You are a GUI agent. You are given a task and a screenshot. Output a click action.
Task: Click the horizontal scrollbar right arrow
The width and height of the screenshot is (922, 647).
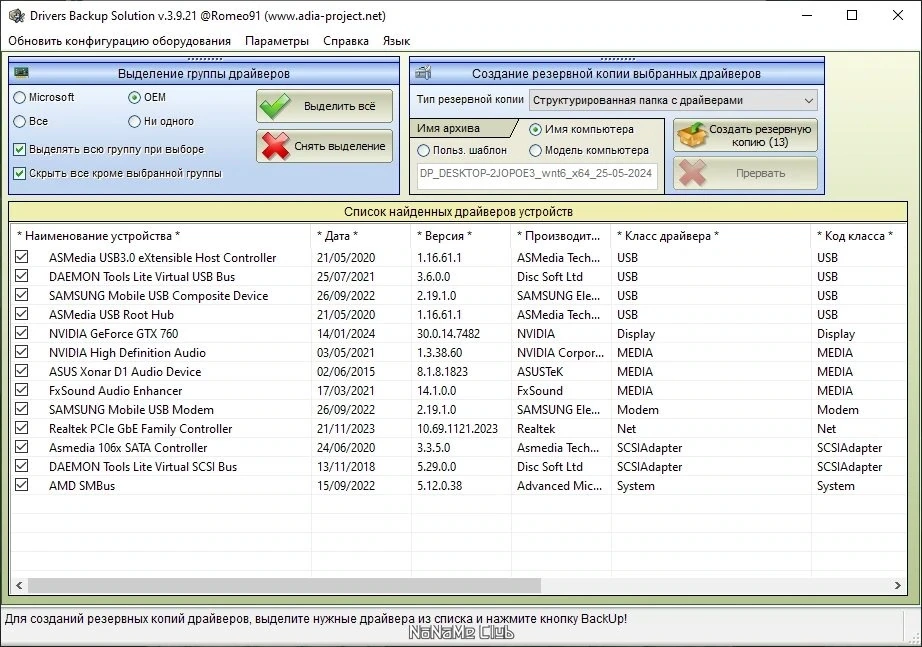(898, 585)
